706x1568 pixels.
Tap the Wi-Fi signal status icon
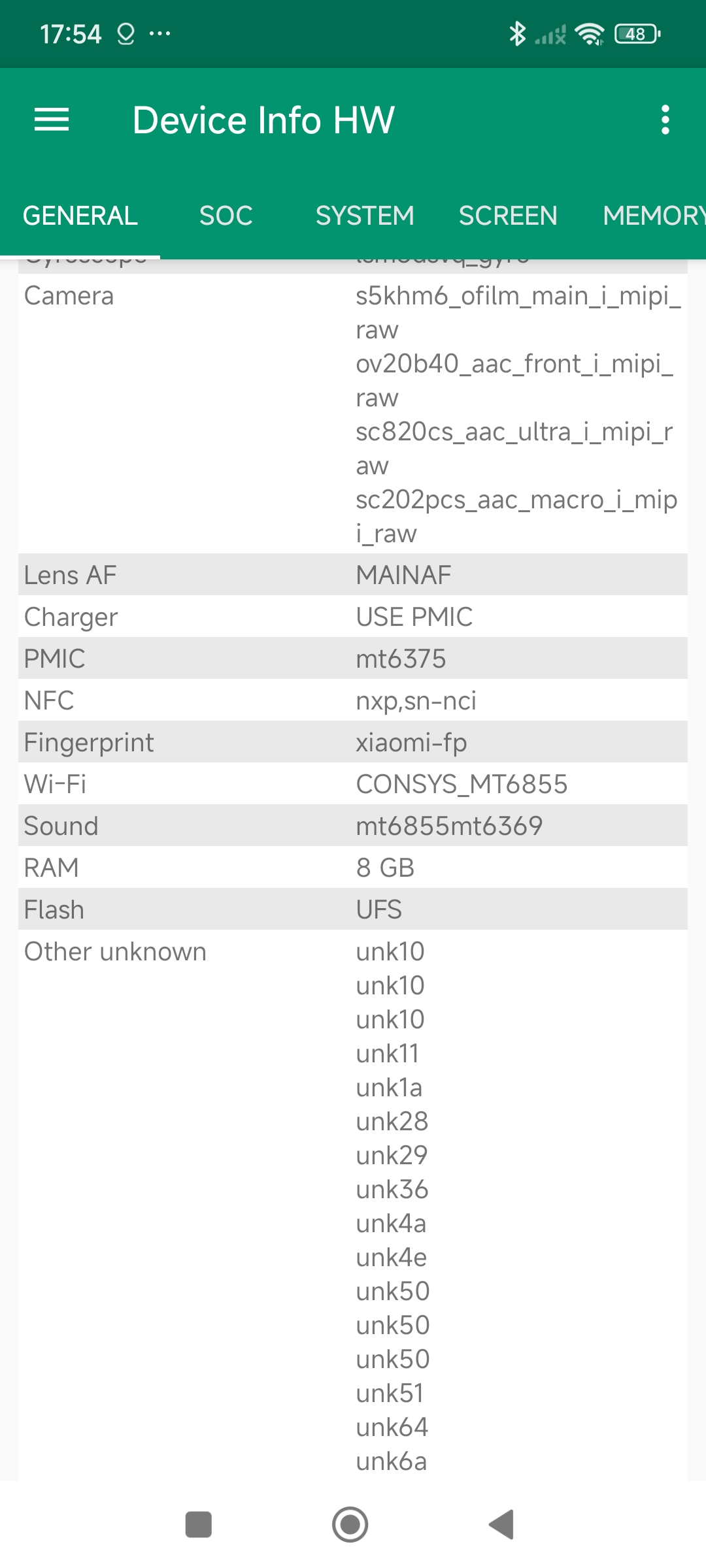[x=590, y=34]
